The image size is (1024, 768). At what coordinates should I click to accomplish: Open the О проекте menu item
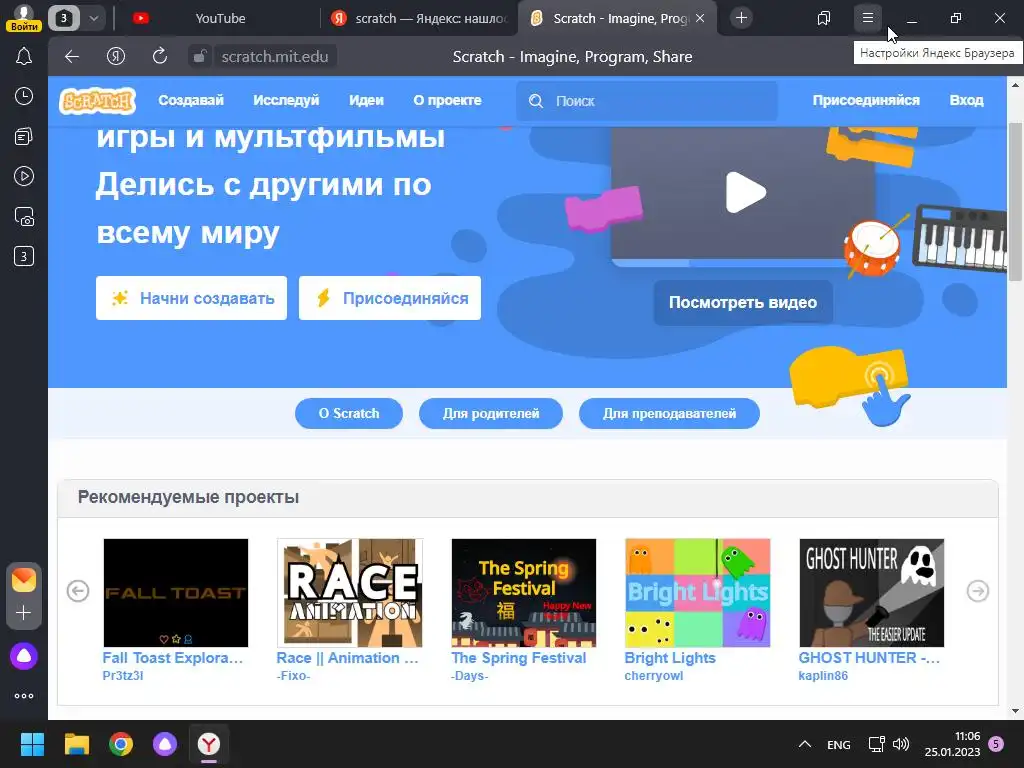[447, 101]
